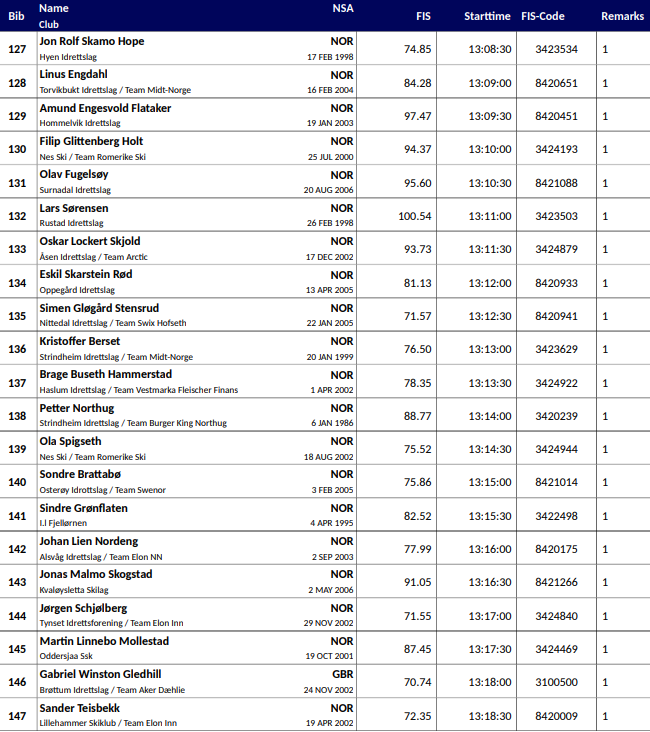Click Linus Engdahl's name
The width and height of the screenshot is (650, 732).
pyautogui.click(x=73, y=74)
